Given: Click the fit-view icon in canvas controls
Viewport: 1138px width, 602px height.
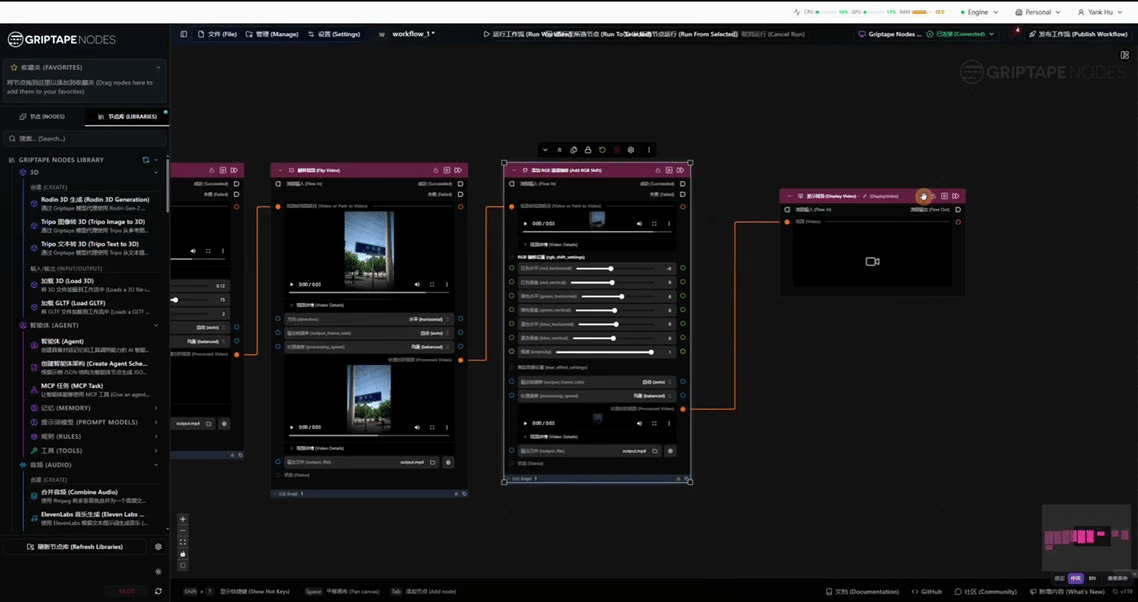Looking at the screenshot, I should coord(183,542).
